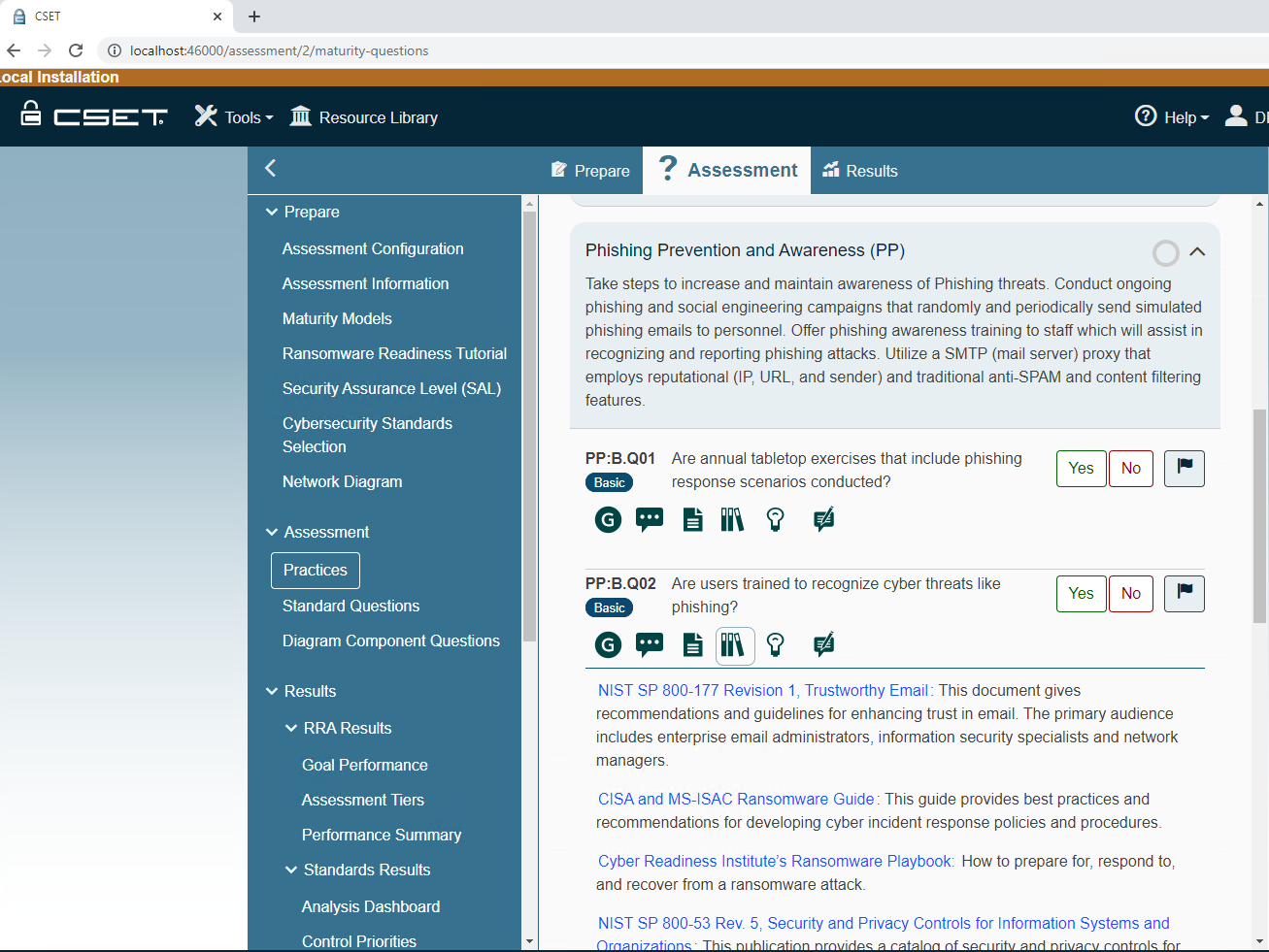Click the main content vertical scrollbar
Image resolution: width=1269 pixels, height=952 pixels.
click(1259, 514)
